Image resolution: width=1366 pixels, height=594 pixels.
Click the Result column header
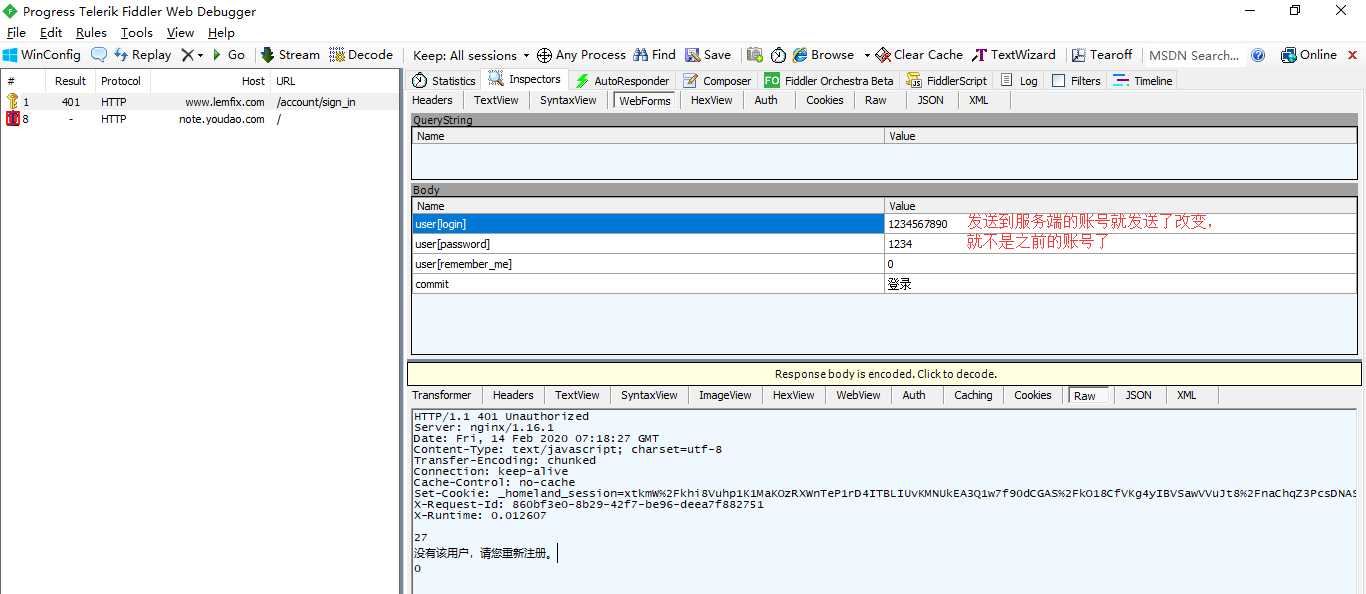click(70, 81)
